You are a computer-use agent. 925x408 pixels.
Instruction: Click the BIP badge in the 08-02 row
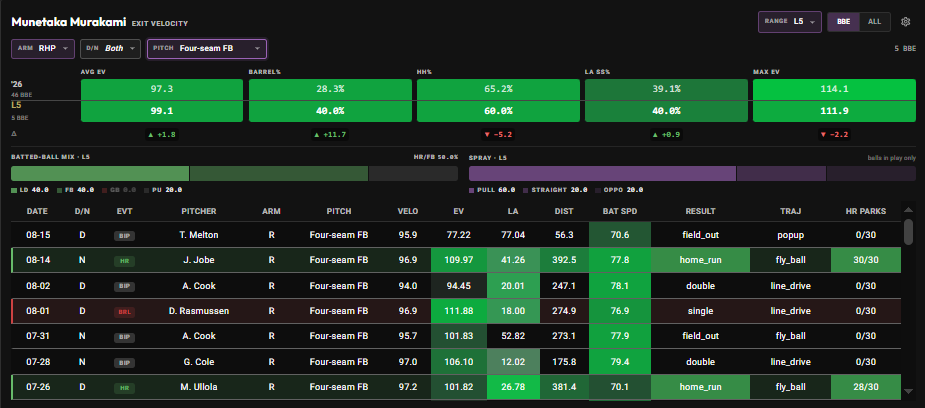point(124,287)
